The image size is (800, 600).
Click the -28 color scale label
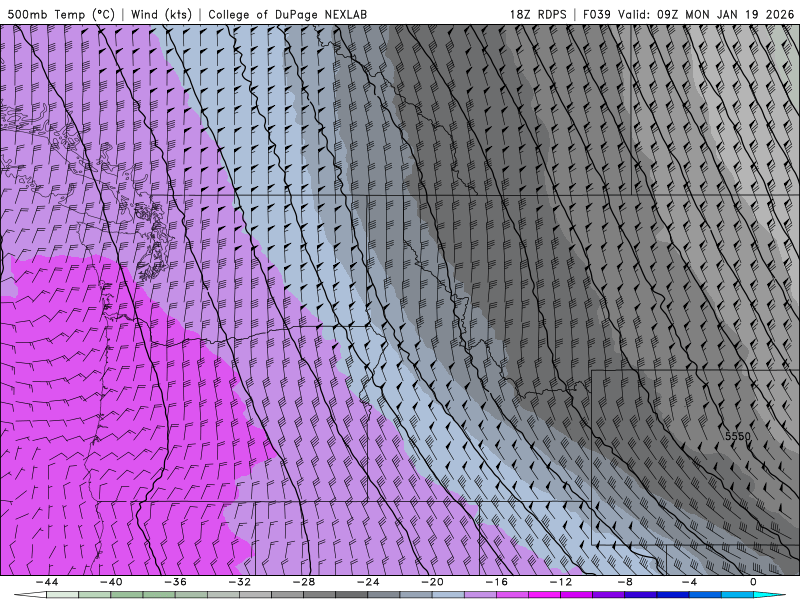(x=304, y=582)
